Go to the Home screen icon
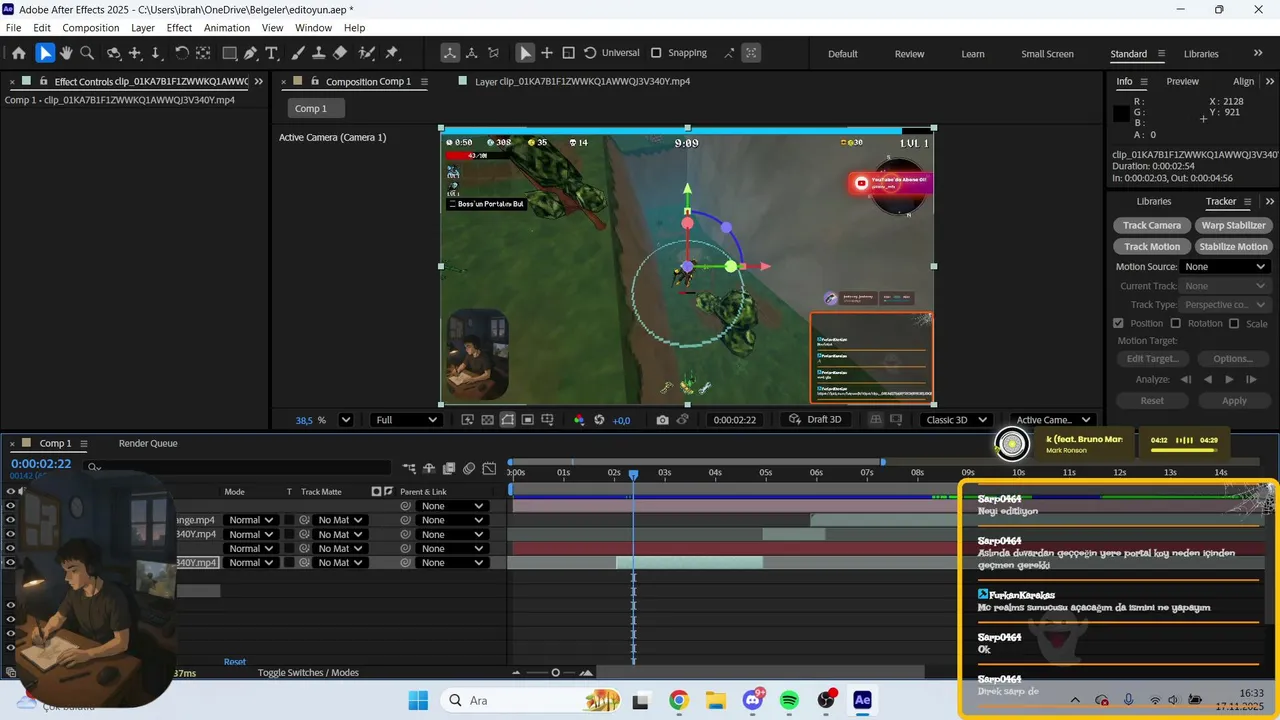Image resolution: width=1280 pixels, height=720 pixels. tap(18, 53)
